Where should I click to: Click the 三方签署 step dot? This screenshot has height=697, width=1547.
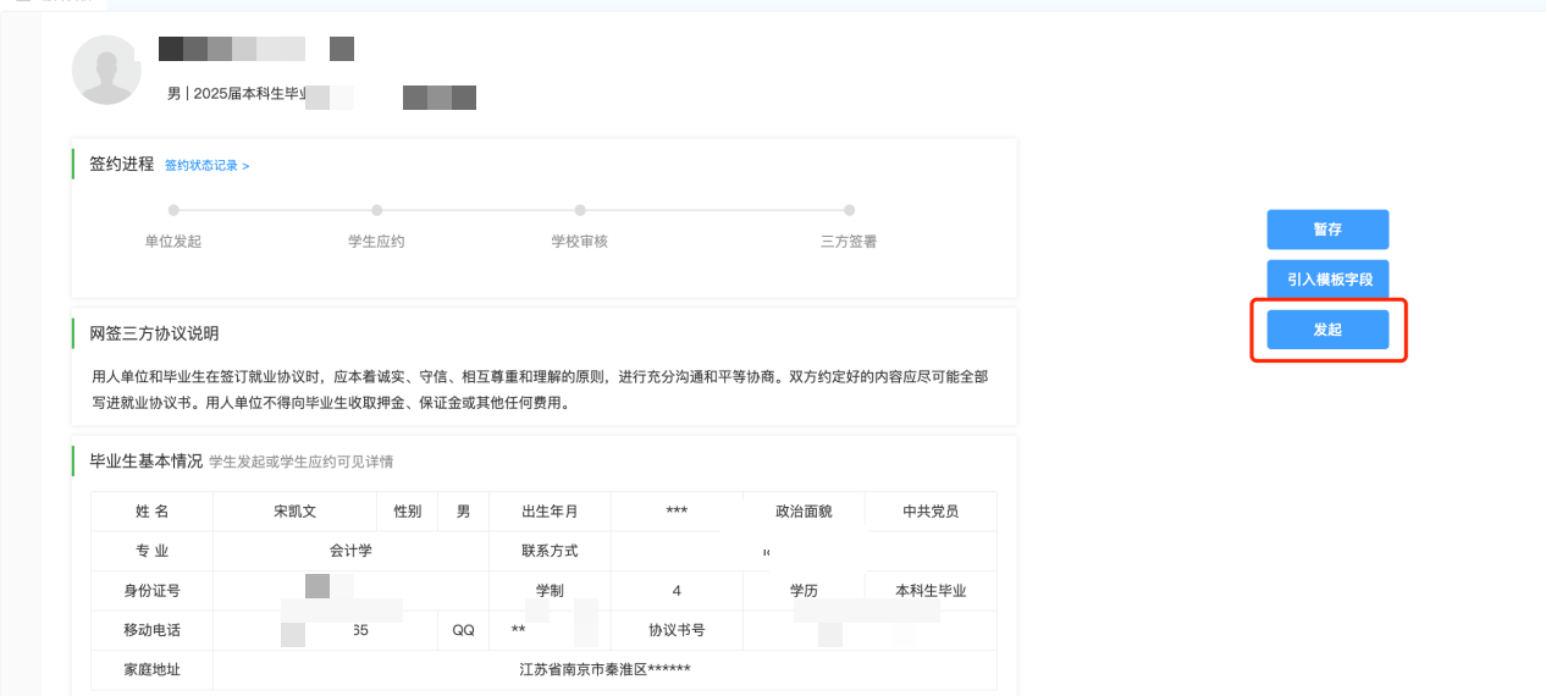pyautogui.click(x=849, y=210)
